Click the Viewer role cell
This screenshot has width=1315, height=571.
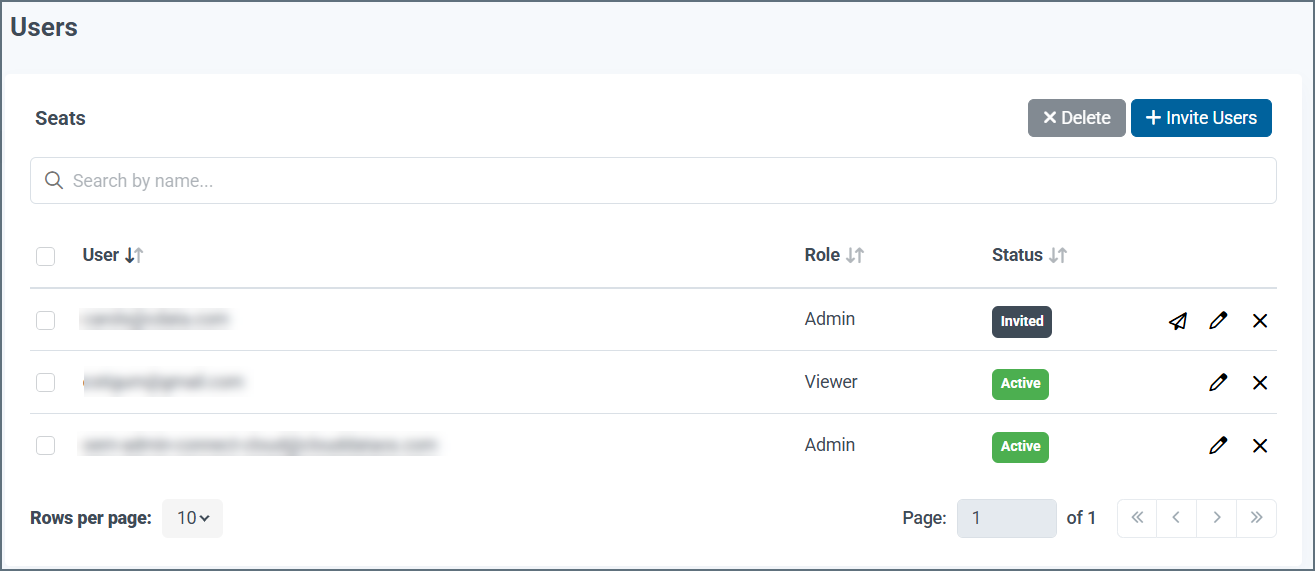pos(831,382)
